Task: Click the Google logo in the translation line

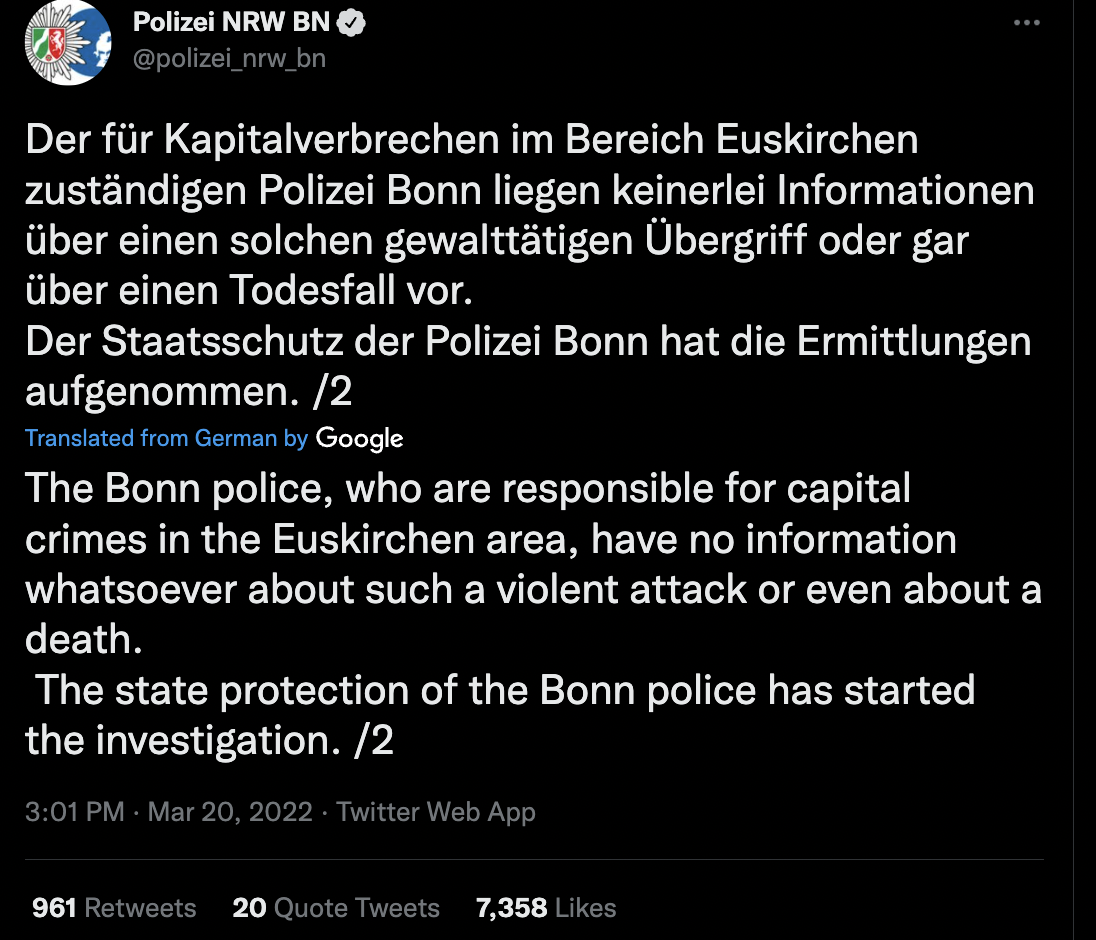Action: tap(359, 438)
